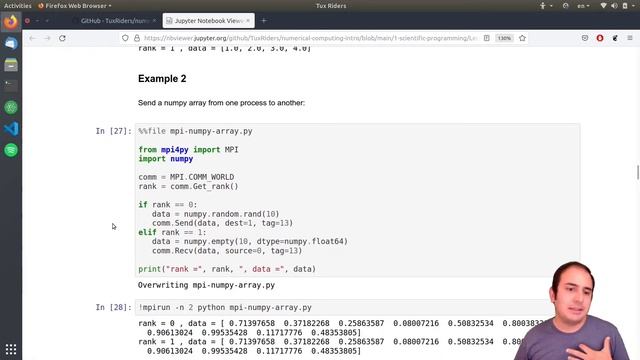Screen dimensions: 640x360
Task: Click the In [27] cell prompt
Action: (113, 131)
